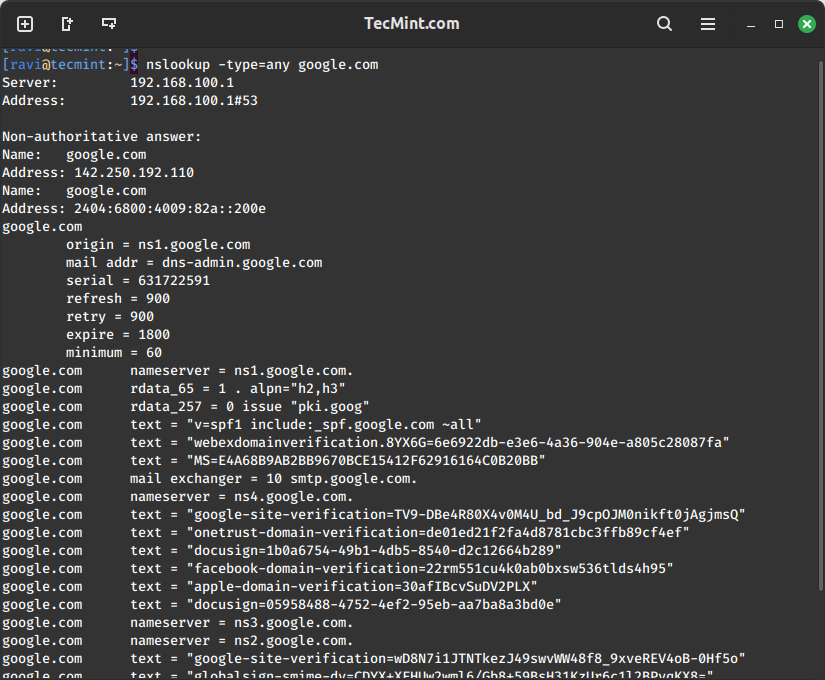Select Address value 192.168.100.1#53
Screen dimensions: 825x680
point(194,101)
